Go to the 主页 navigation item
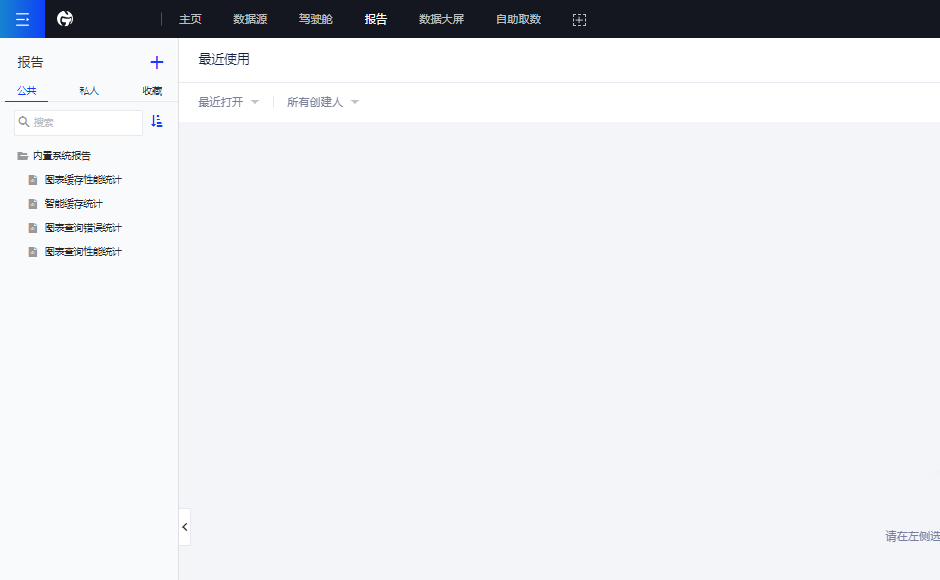Screen dimensions: 940x580 pos(190,19)
